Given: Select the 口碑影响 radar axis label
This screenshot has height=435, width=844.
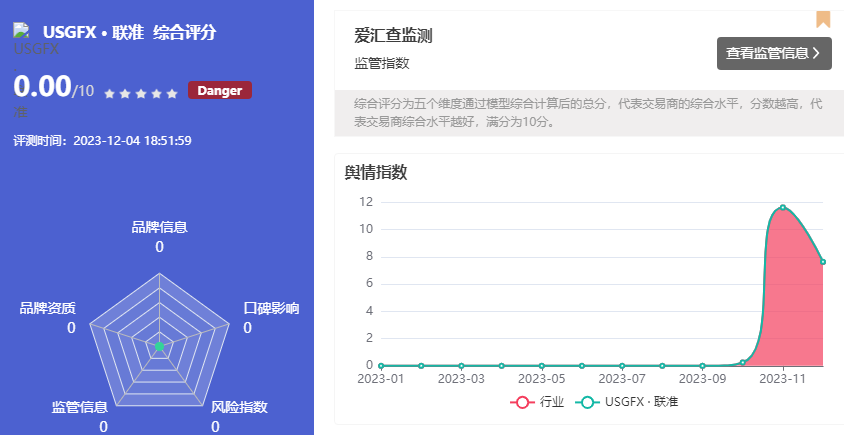Looking at the screenshot, I should click(271, 308).
